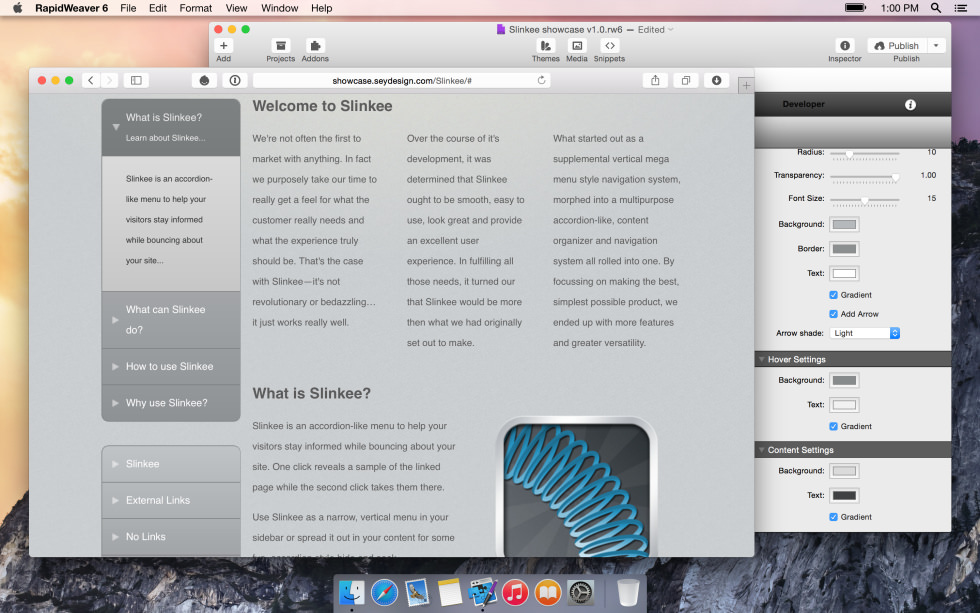Open the Arrow shade Light dropdown
980x613 pixels.
coord(864,333)
